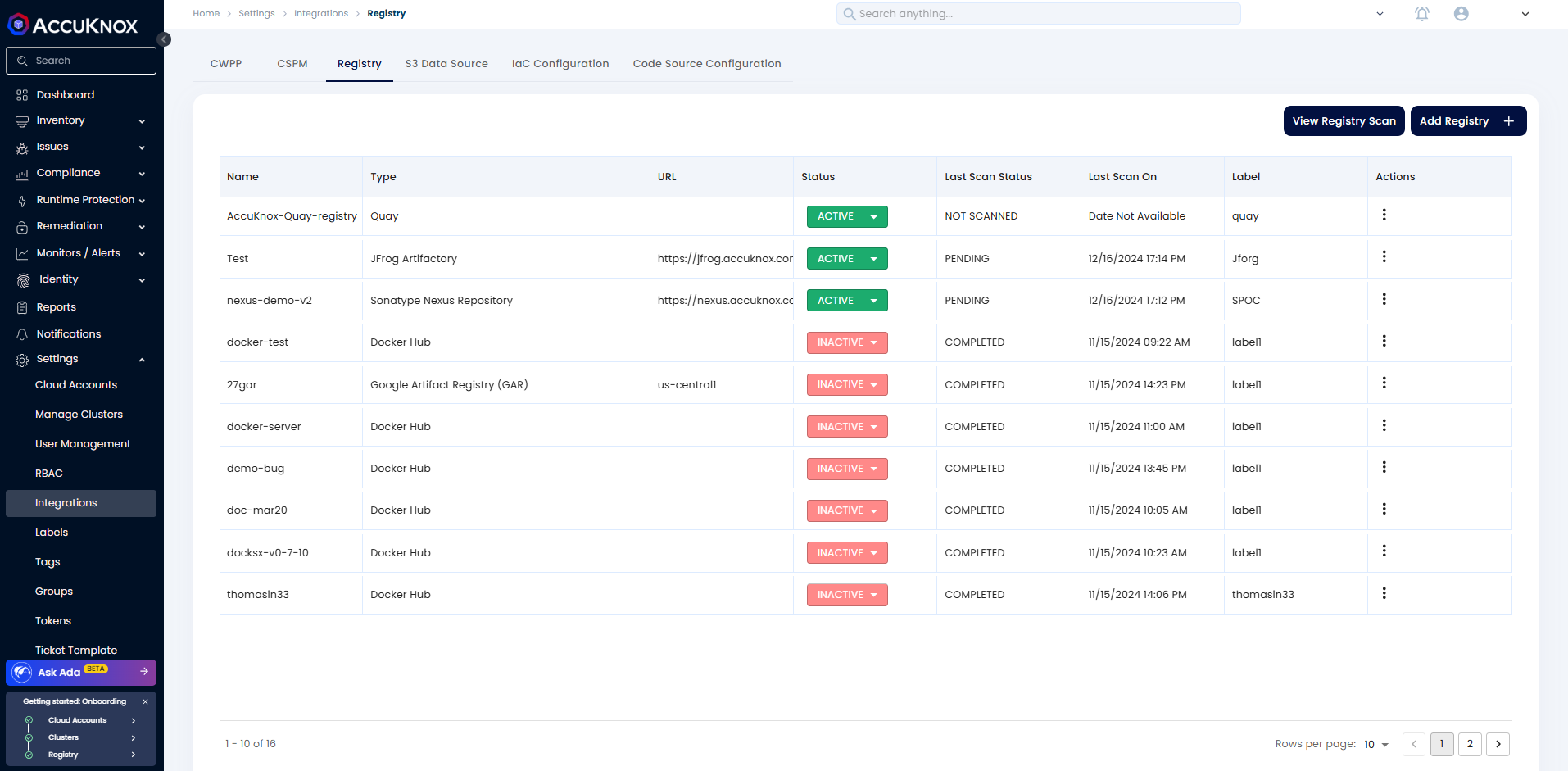Click the Notifications bell icon in sidebar

(x=22, y=334)
